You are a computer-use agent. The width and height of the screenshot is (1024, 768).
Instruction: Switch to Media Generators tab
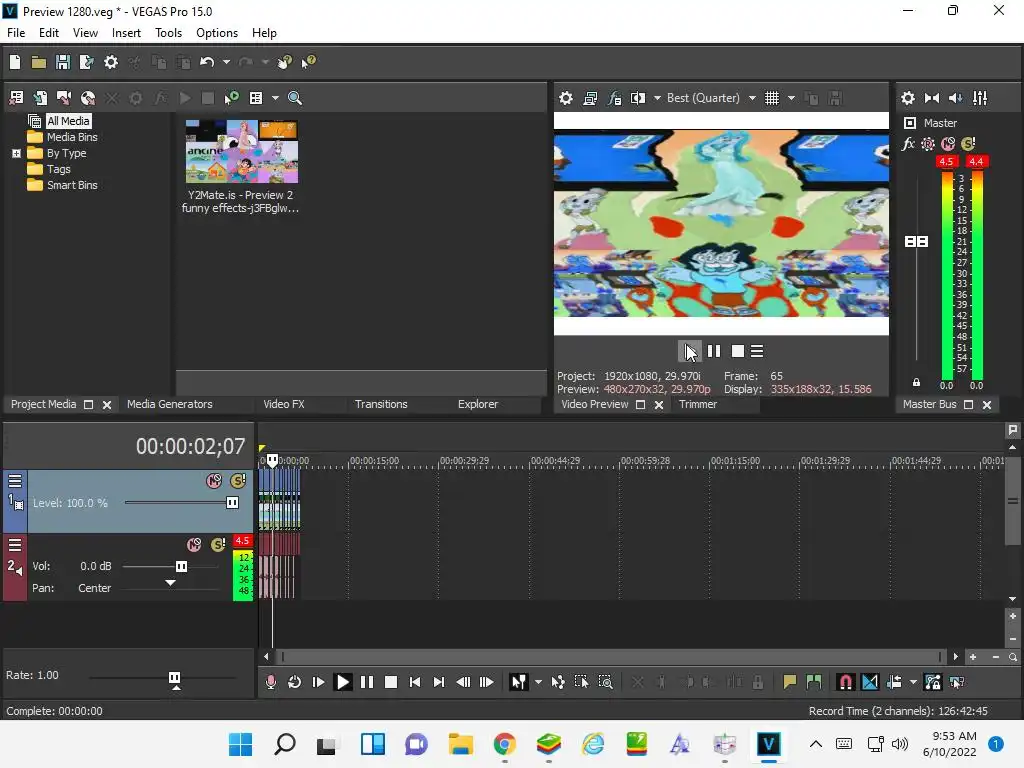tap(170, 404)
